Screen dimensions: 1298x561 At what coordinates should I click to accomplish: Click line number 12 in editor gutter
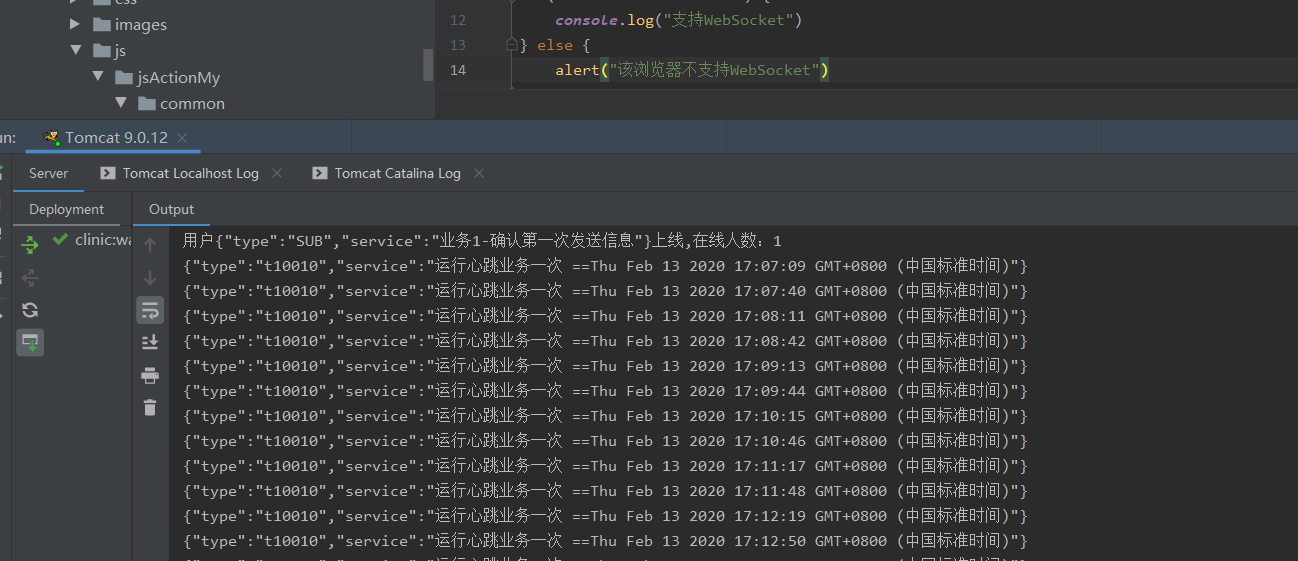pyautogui.click(x=458, y=20)
